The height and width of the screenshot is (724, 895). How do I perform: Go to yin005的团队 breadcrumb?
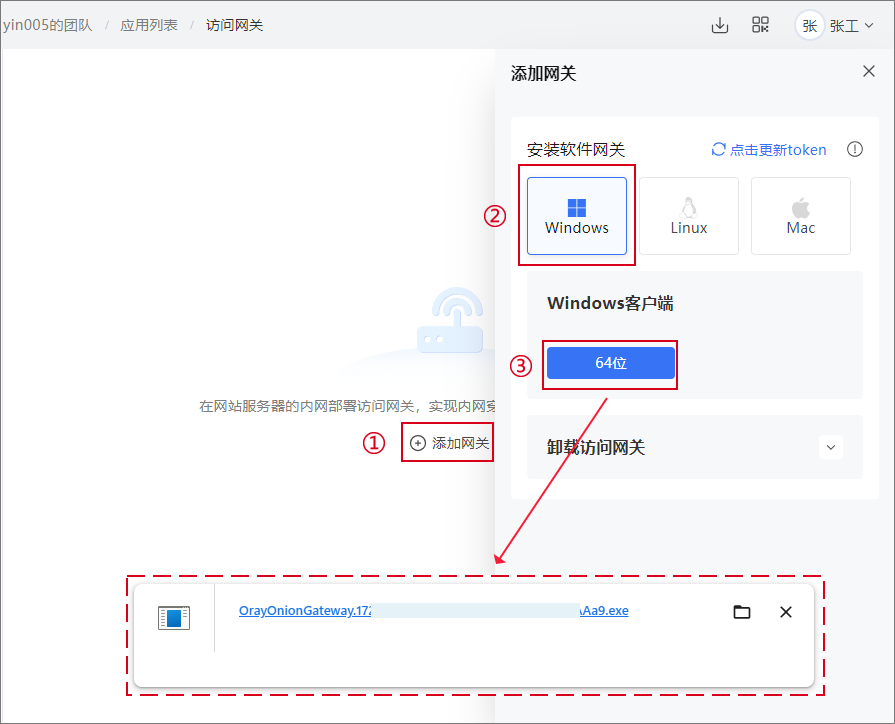47,25
